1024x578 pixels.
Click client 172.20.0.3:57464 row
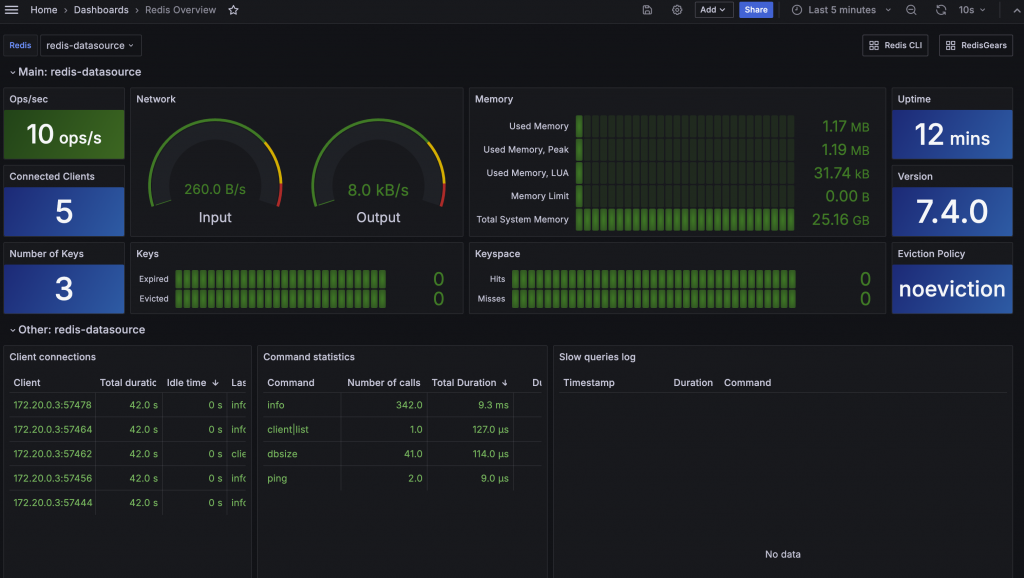(129, 429)
